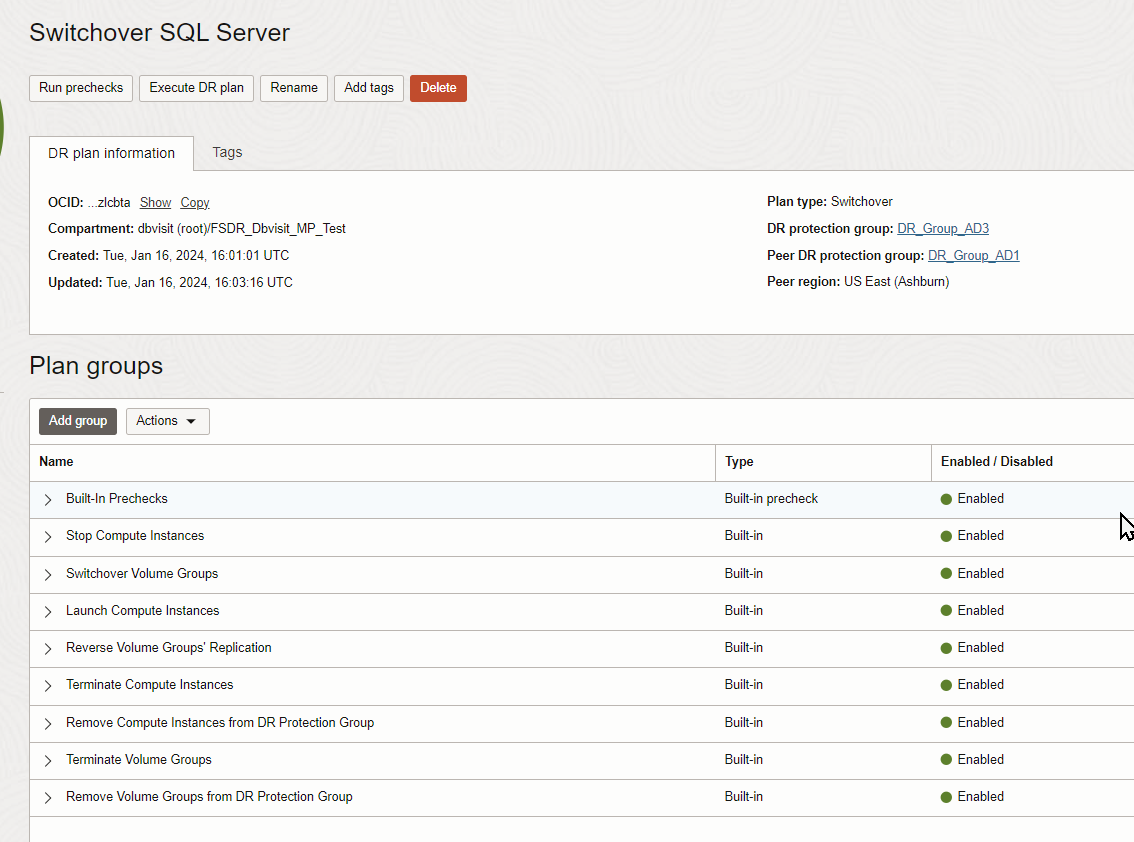Show the full OCID value

pos(155,202)
